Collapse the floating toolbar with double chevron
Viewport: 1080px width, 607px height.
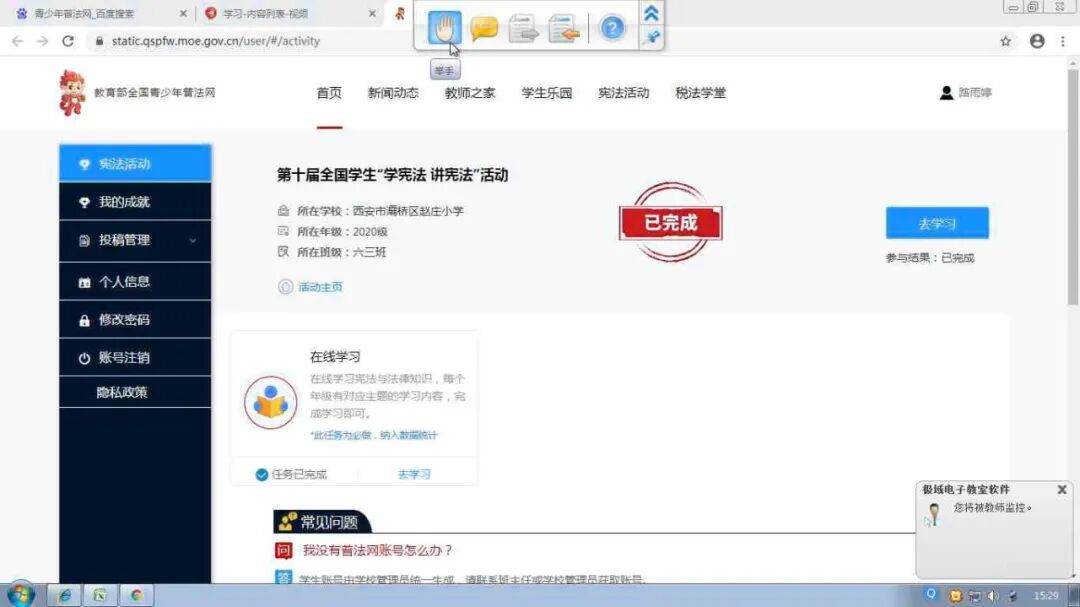point(652,13)
